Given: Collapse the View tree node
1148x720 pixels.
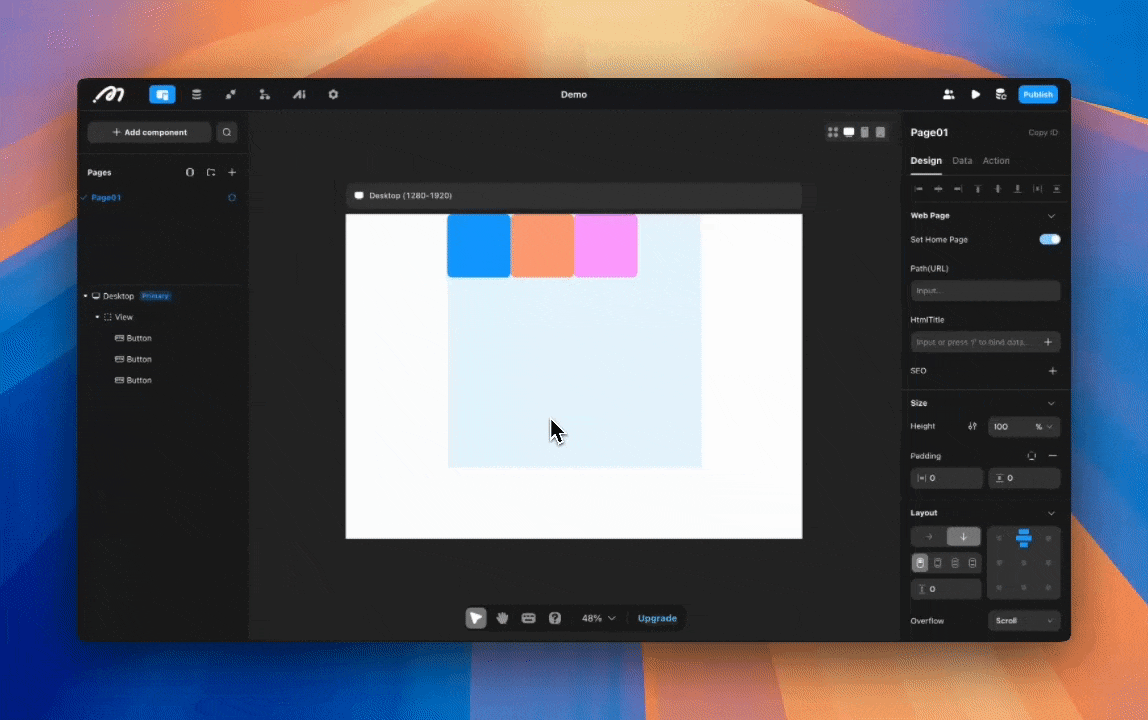Looking at the screenshot, I should point(97,317).
